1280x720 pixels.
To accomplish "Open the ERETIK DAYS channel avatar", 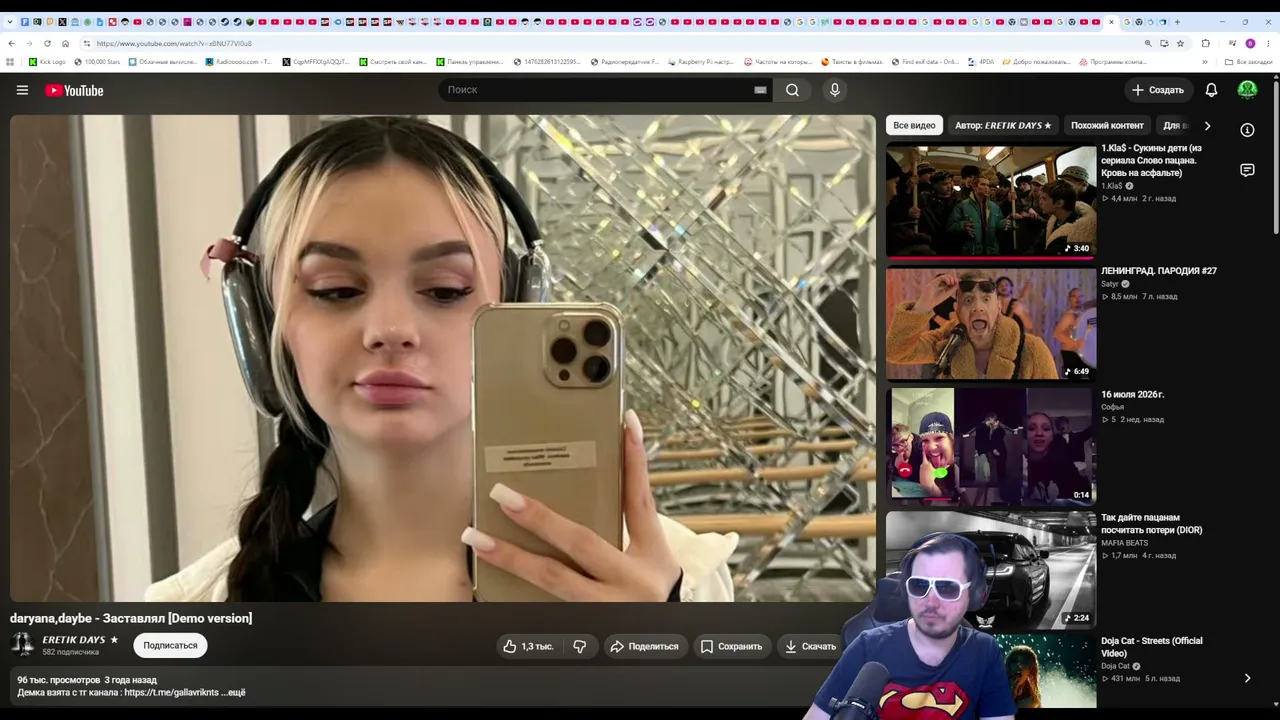I will pos(22,645).
